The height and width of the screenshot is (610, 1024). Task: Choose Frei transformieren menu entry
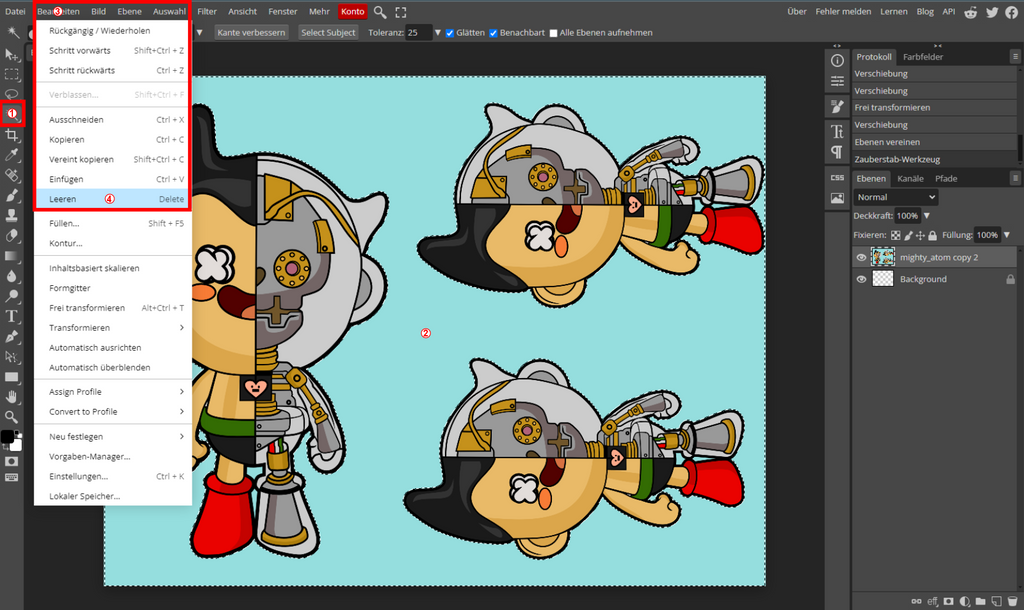[113, 308]
